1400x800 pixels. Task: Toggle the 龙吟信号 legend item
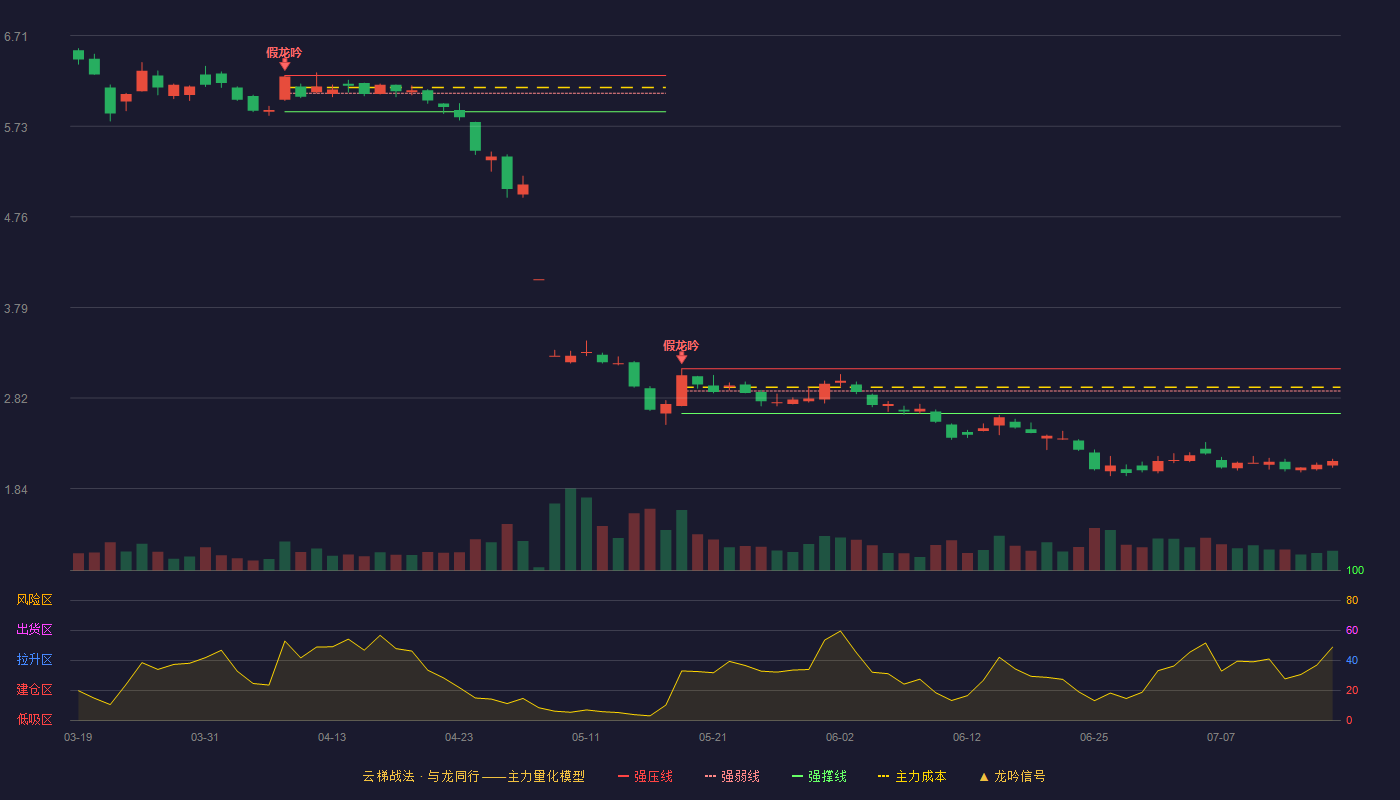(x=1012, y=776)
